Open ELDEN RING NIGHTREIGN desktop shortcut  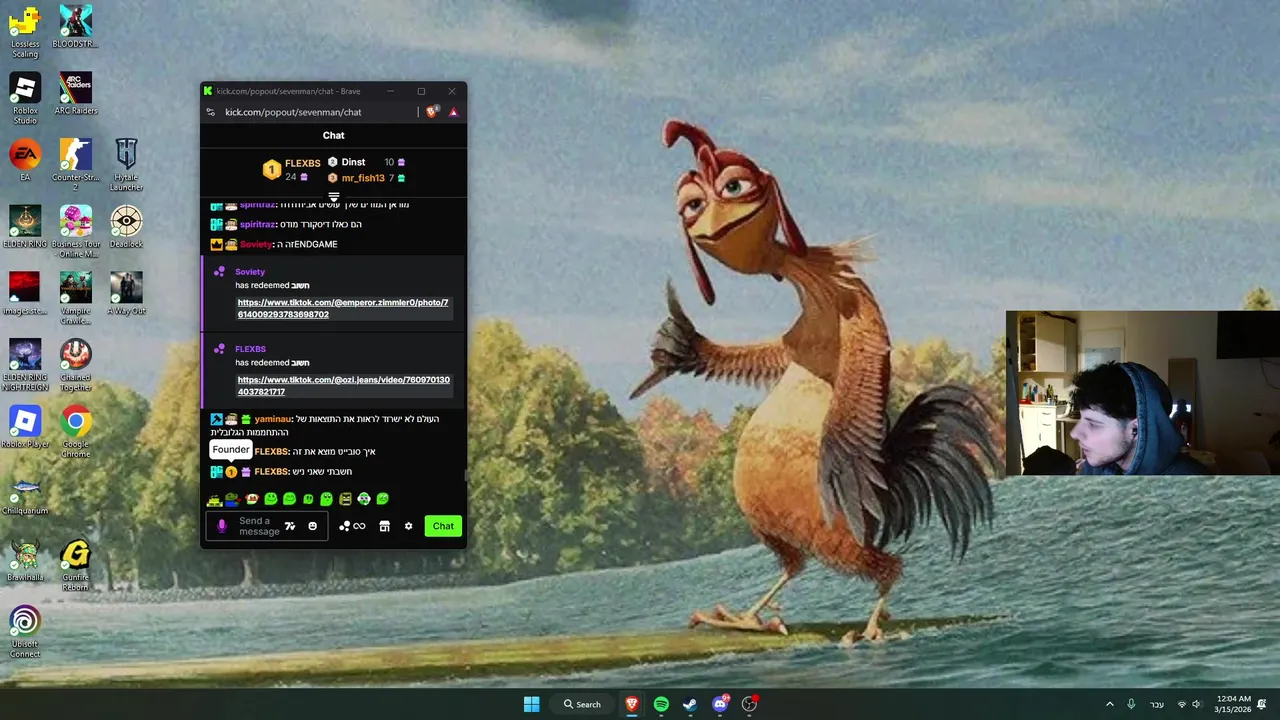tap(25, 365)
